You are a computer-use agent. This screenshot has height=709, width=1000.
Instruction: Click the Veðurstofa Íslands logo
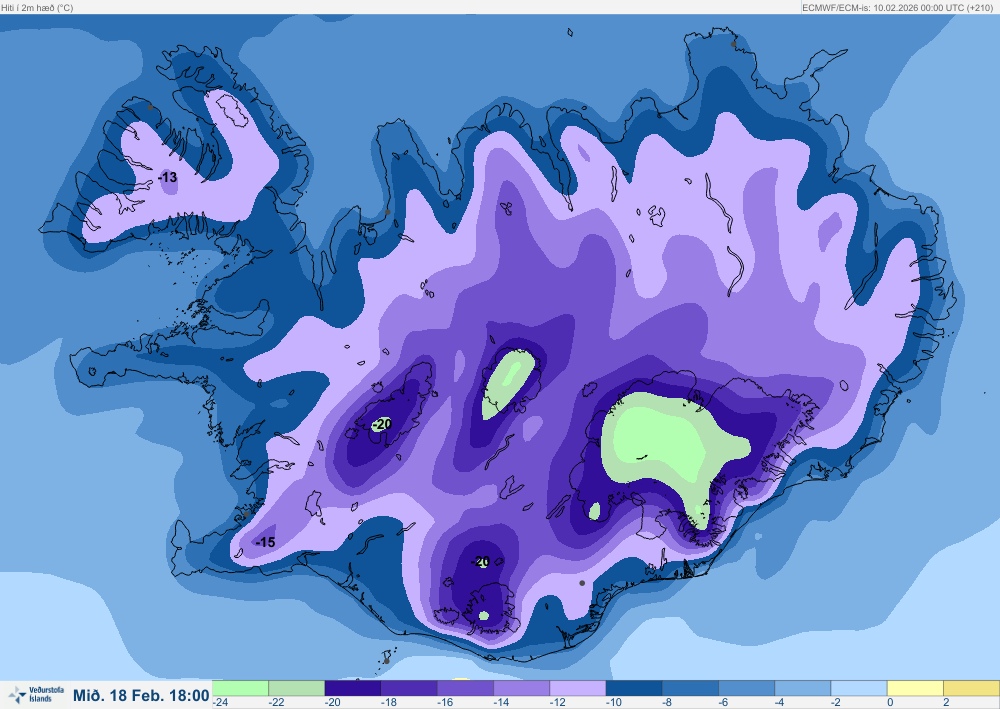pos(36,694)
